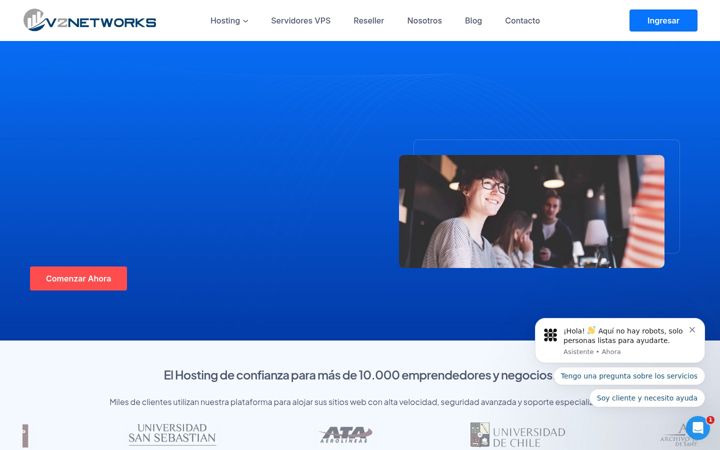Open the Nosotros menu item
Viewport: 720px width, 450px height.
click(424, 21)
